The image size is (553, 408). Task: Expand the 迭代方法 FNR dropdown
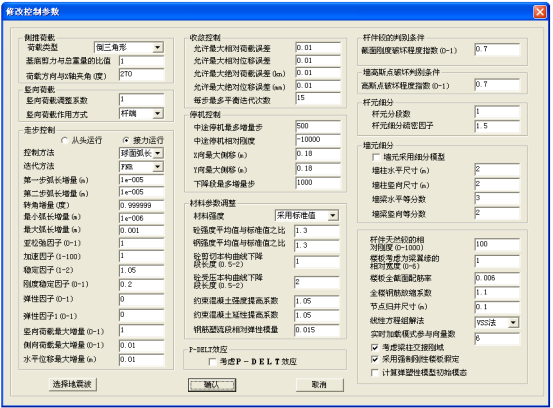point(158,166)
